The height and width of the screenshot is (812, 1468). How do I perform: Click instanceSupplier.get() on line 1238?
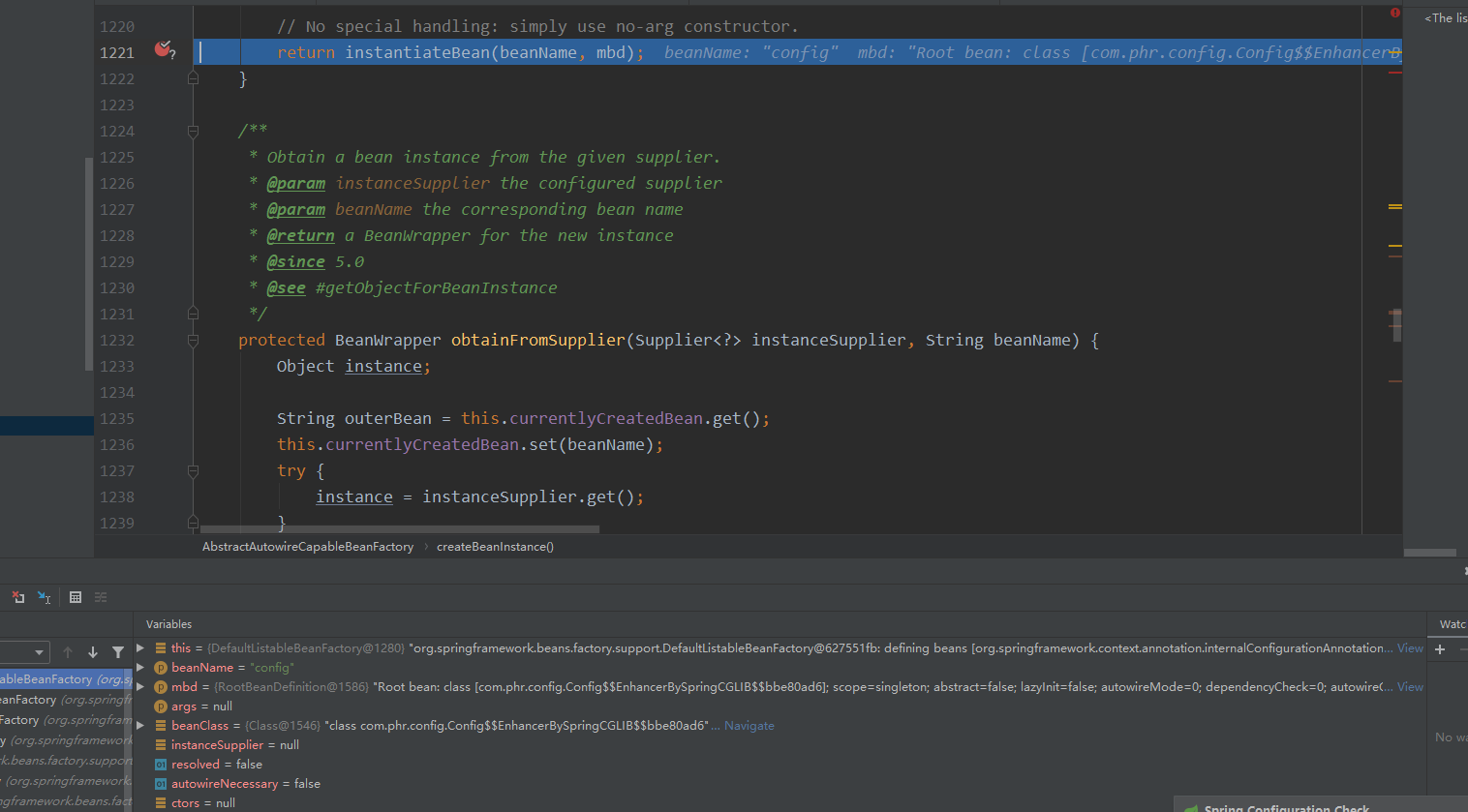(x=529, y=496)
